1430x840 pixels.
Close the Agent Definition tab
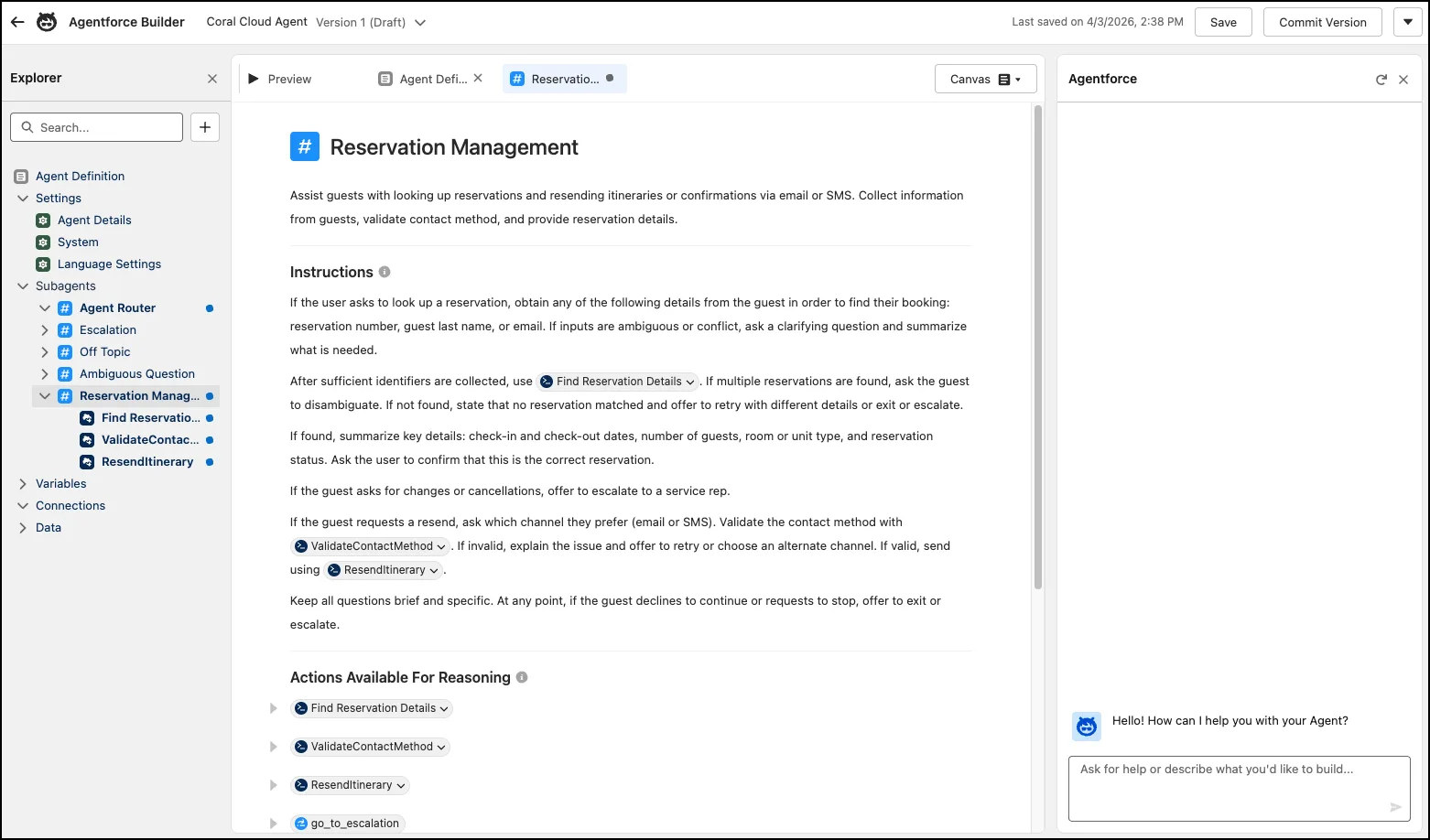(x=478, y=79)
